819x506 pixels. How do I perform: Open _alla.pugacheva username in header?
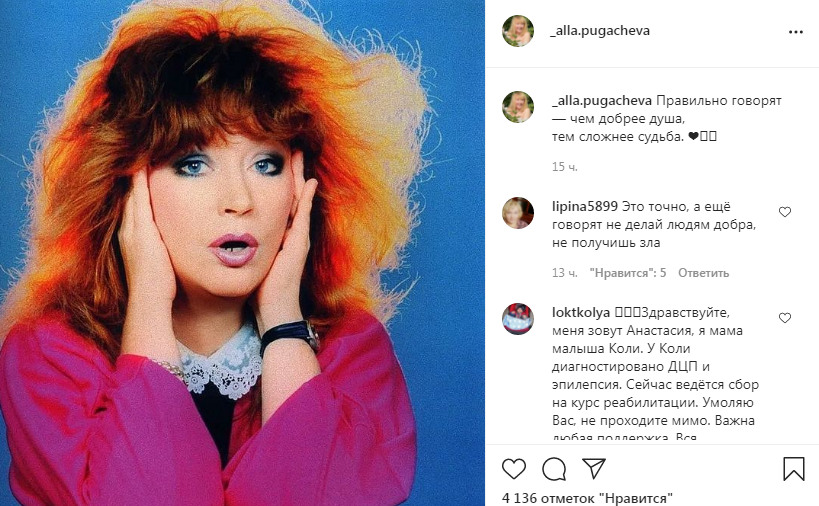click(x=600, y=31)
